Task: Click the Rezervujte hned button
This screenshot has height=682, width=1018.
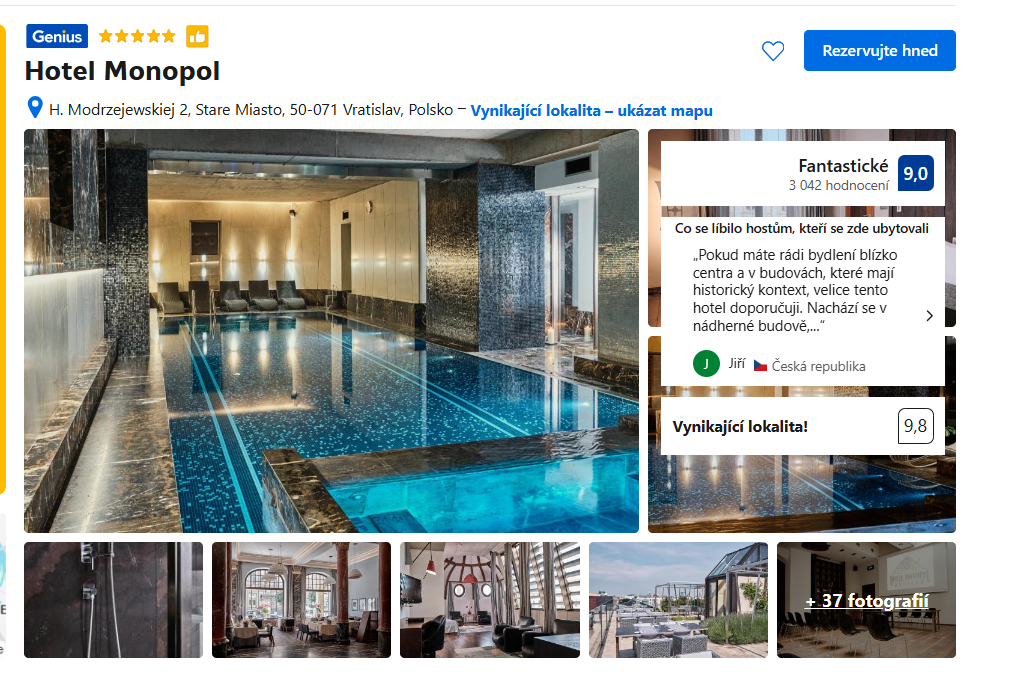Action: coord(880,51)
